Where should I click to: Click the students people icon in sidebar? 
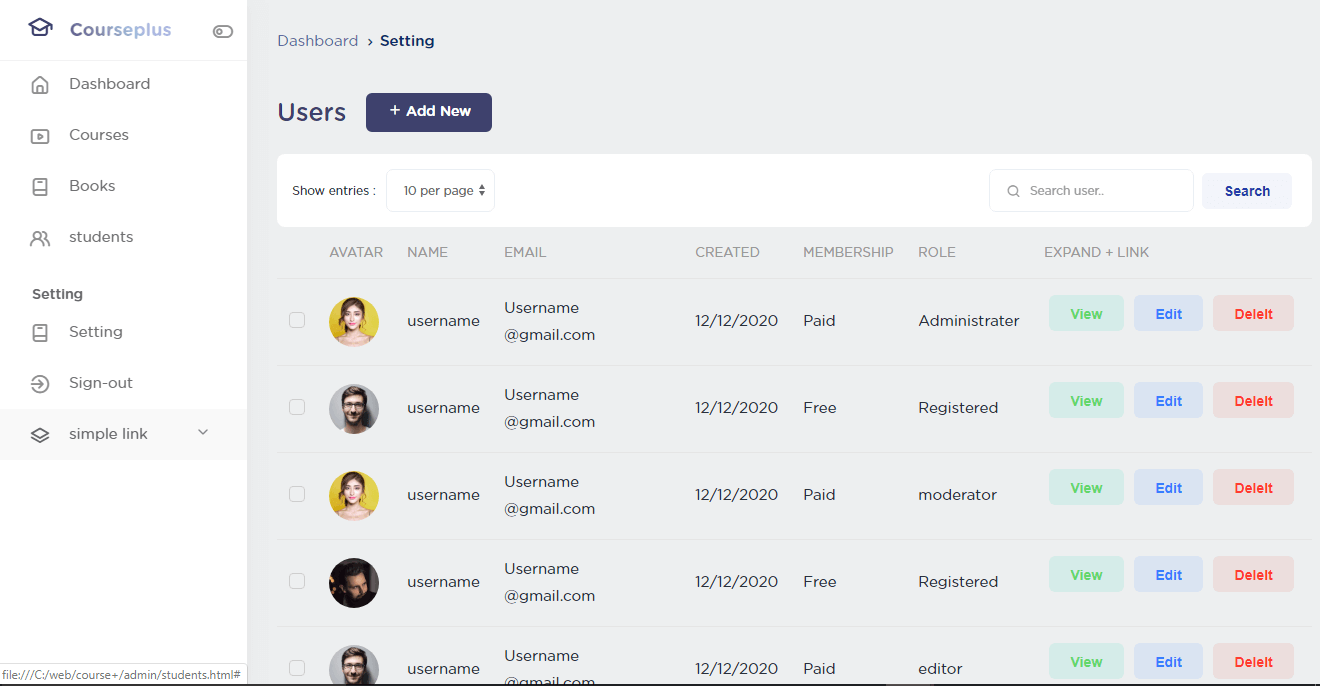click(x=40, y=238)
